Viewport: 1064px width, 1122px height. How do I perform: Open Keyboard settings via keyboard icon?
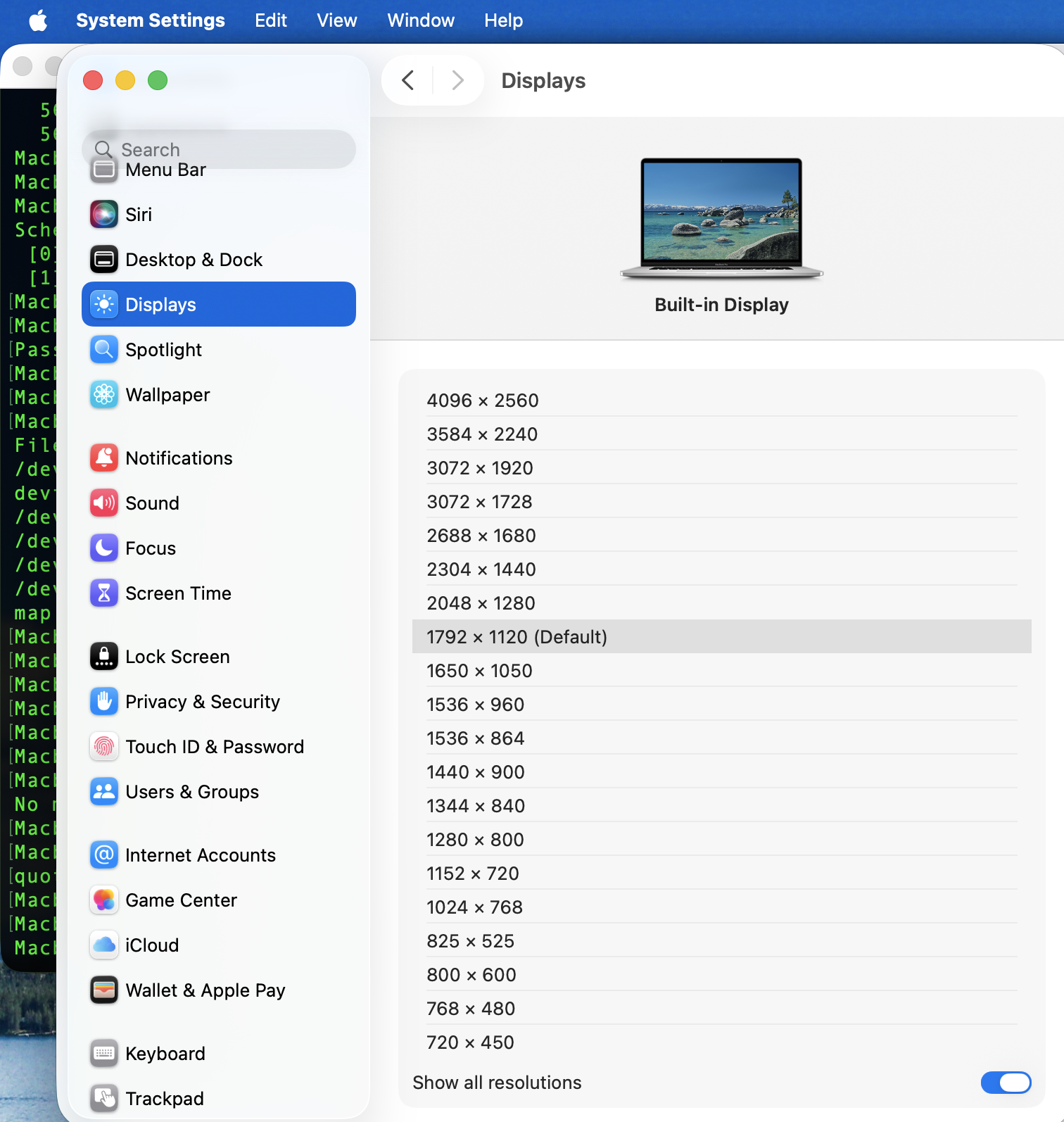click(x=104, y=1053)
